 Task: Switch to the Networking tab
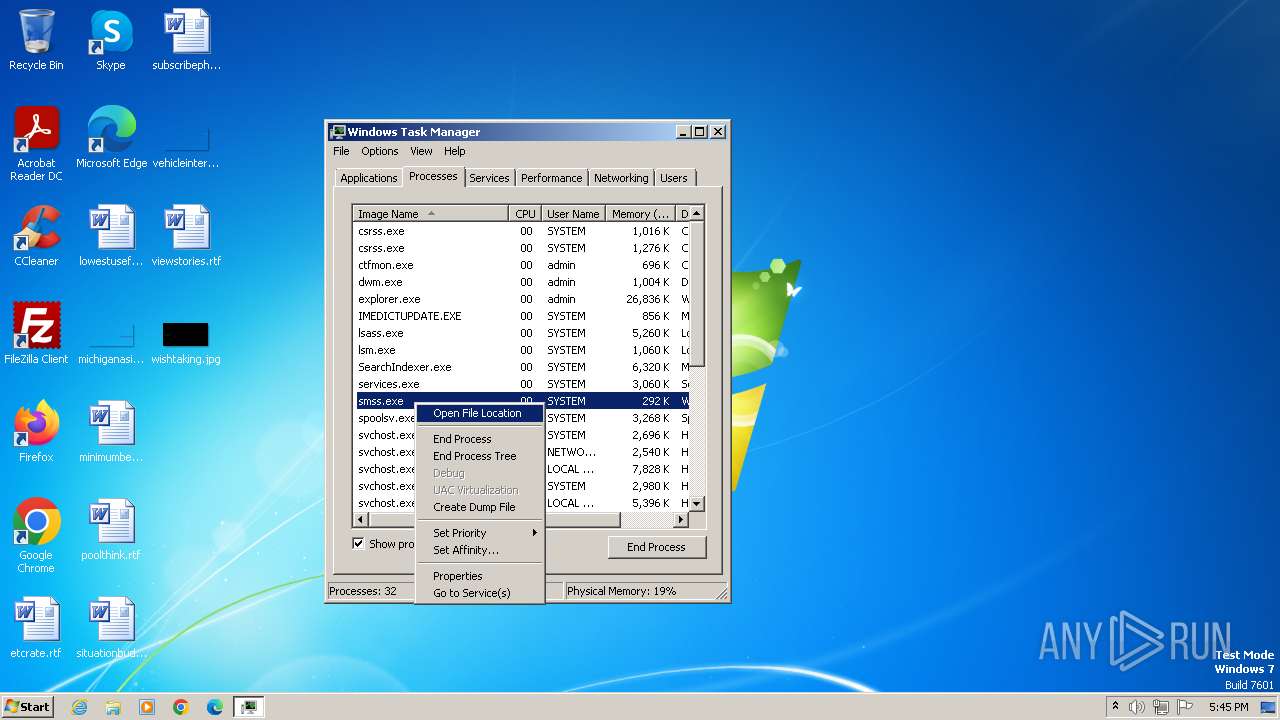coord(621,178)
